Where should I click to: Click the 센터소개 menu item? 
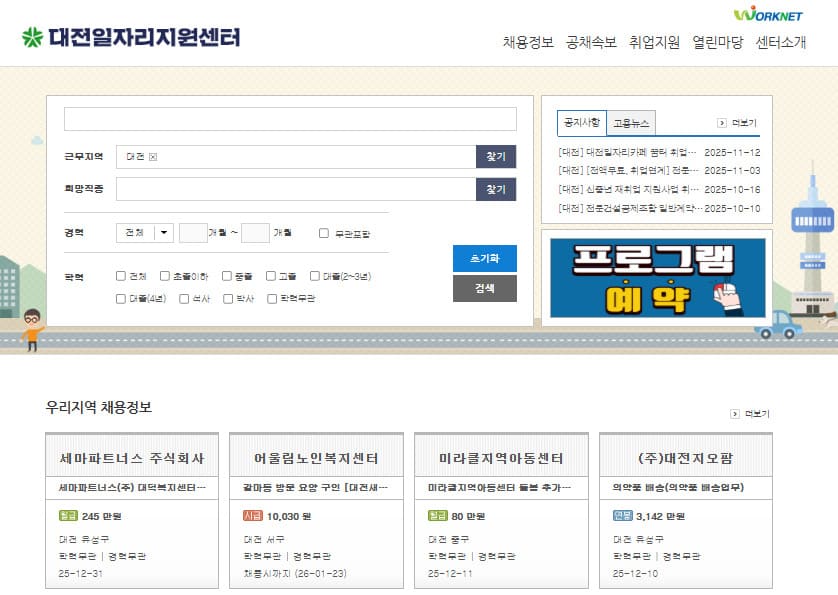point(779,46)
